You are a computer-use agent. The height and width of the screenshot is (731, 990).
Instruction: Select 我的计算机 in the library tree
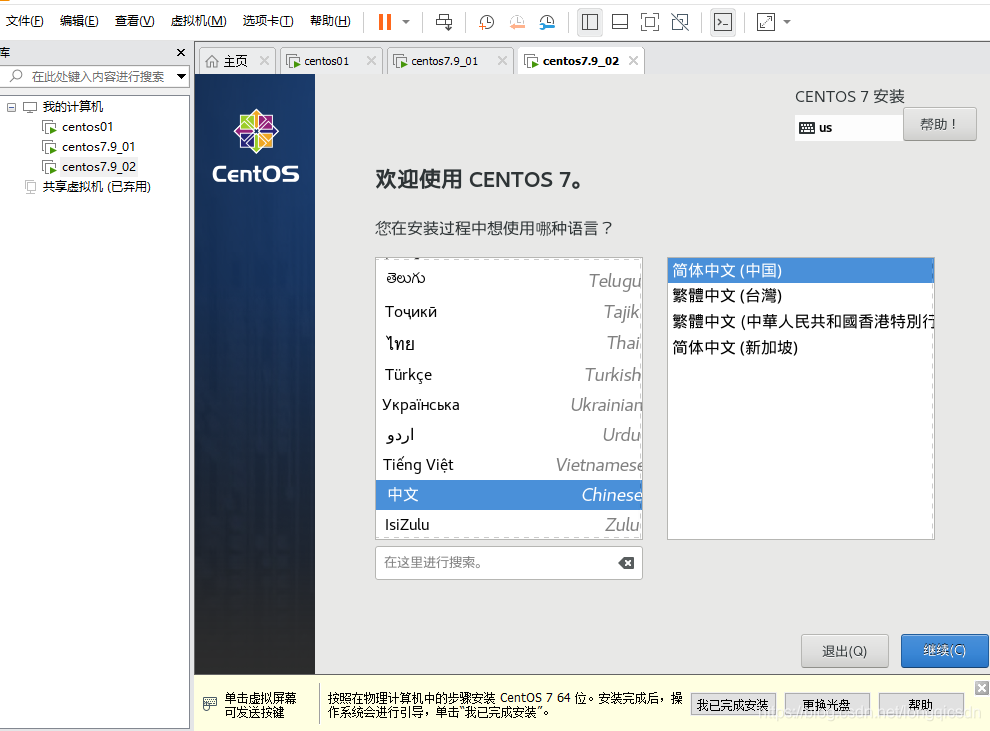click(73, 107)
